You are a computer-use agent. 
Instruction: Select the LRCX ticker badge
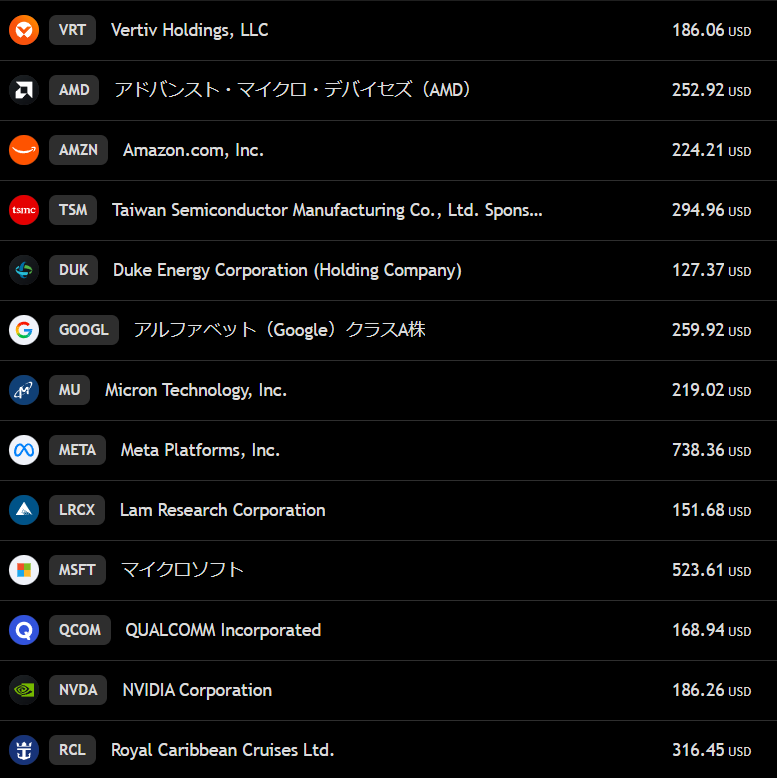(x=77, y=510)
